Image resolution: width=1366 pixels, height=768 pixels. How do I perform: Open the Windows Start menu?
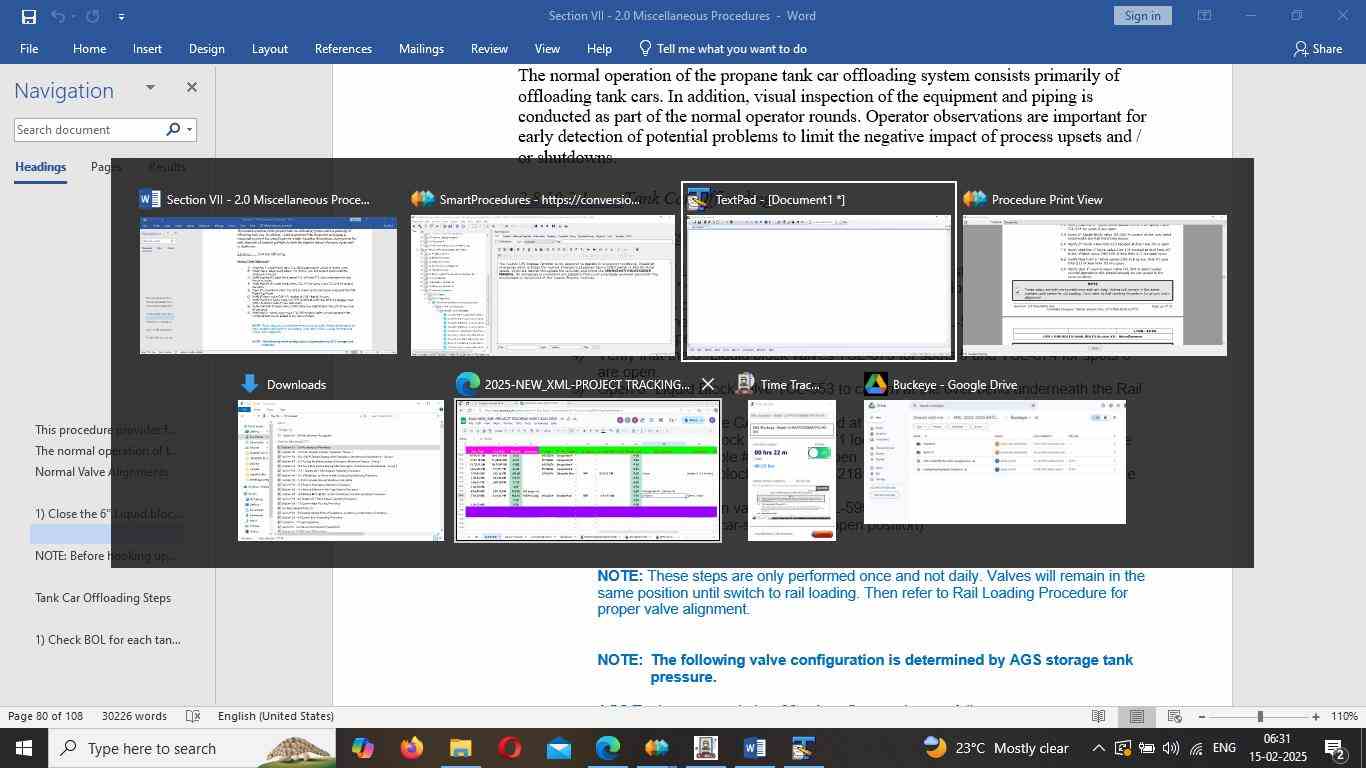pos(24,748)
